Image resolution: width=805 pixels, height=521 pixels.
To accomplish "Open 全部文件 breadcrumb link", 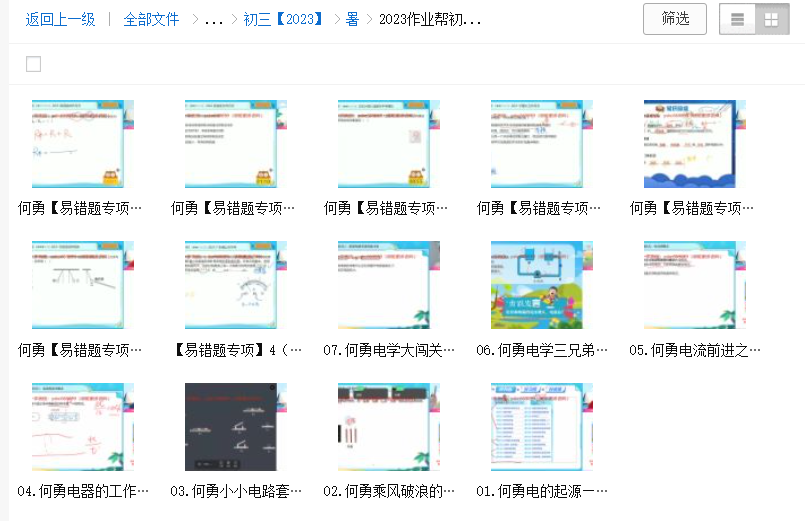I will (151, 20).
